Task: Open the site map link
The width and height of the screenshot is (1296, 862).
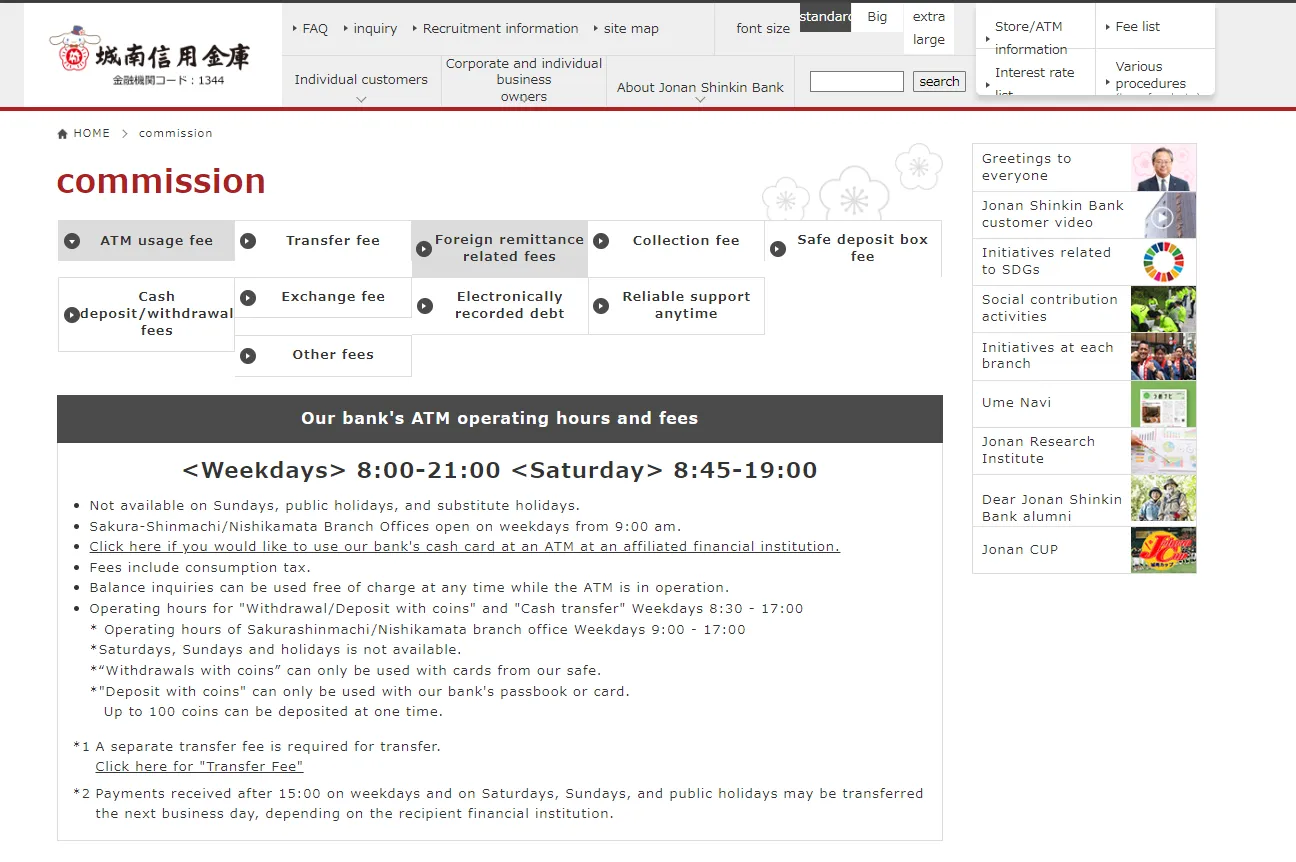Action: click(631, 29)
